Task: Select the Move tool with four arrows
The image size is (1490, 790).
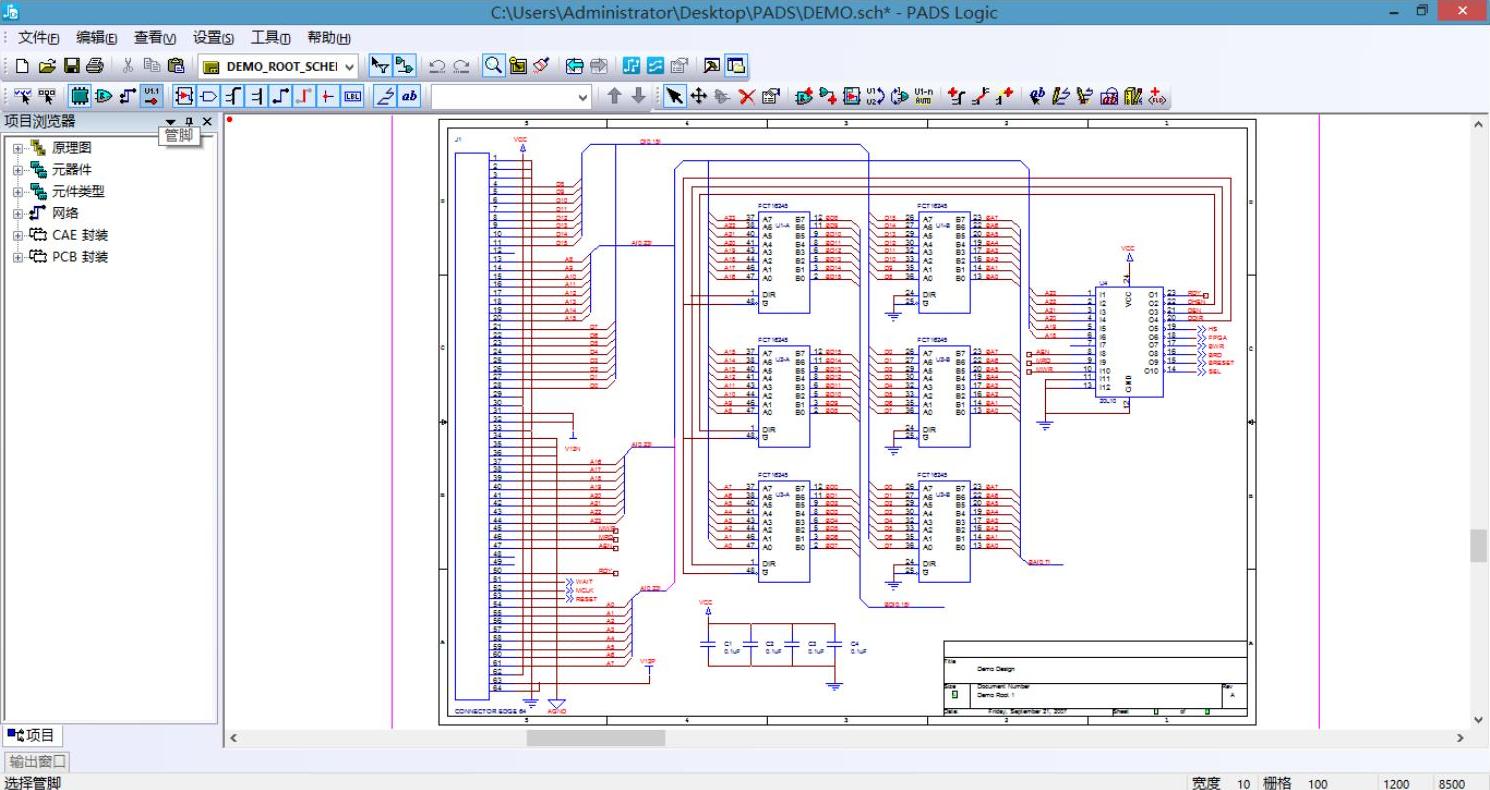Action: [698, 96]
